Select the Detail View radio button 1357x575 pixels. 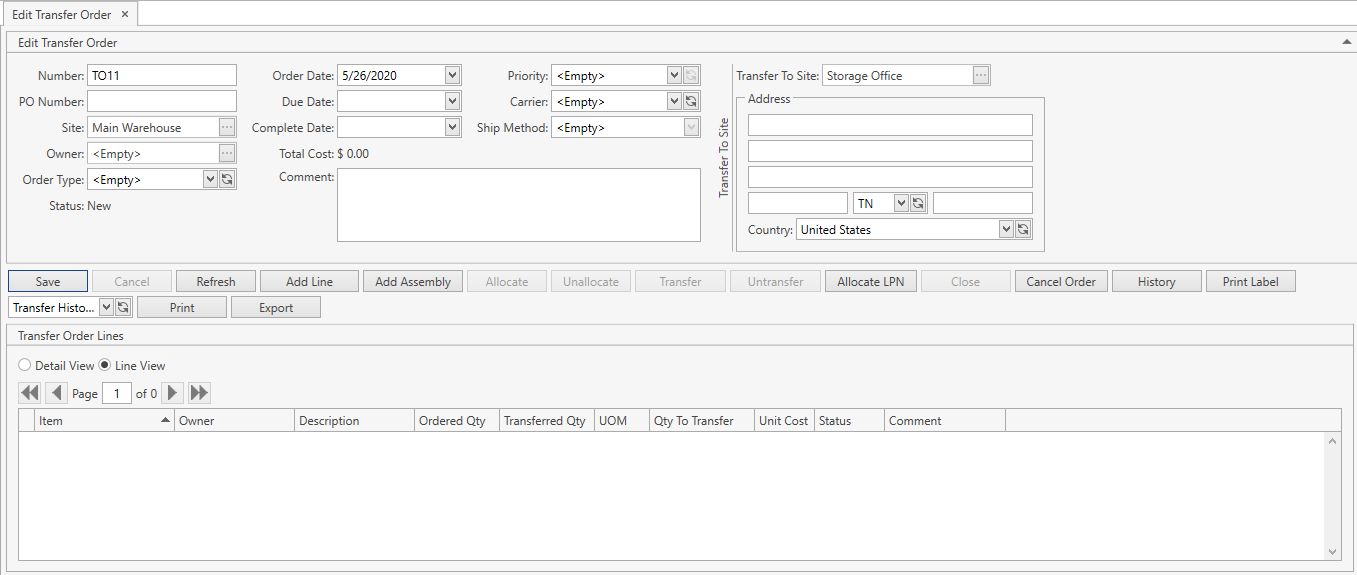coord(25,366)
